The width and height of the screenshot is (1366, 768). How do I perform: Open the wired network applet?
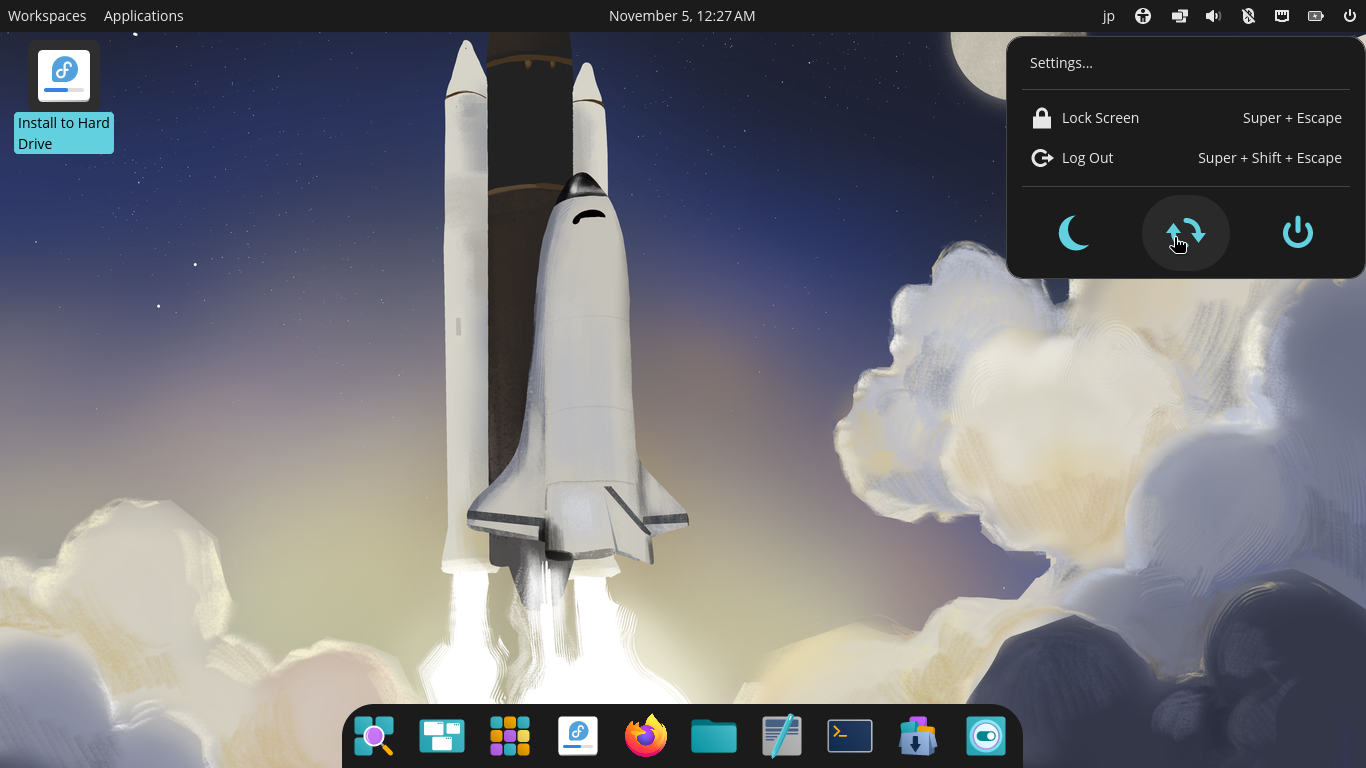[1282, 16]
